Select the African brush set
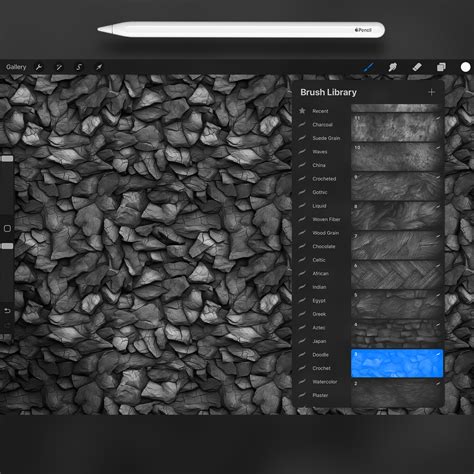Screen dimensions: 474x474 pos(320,274)
